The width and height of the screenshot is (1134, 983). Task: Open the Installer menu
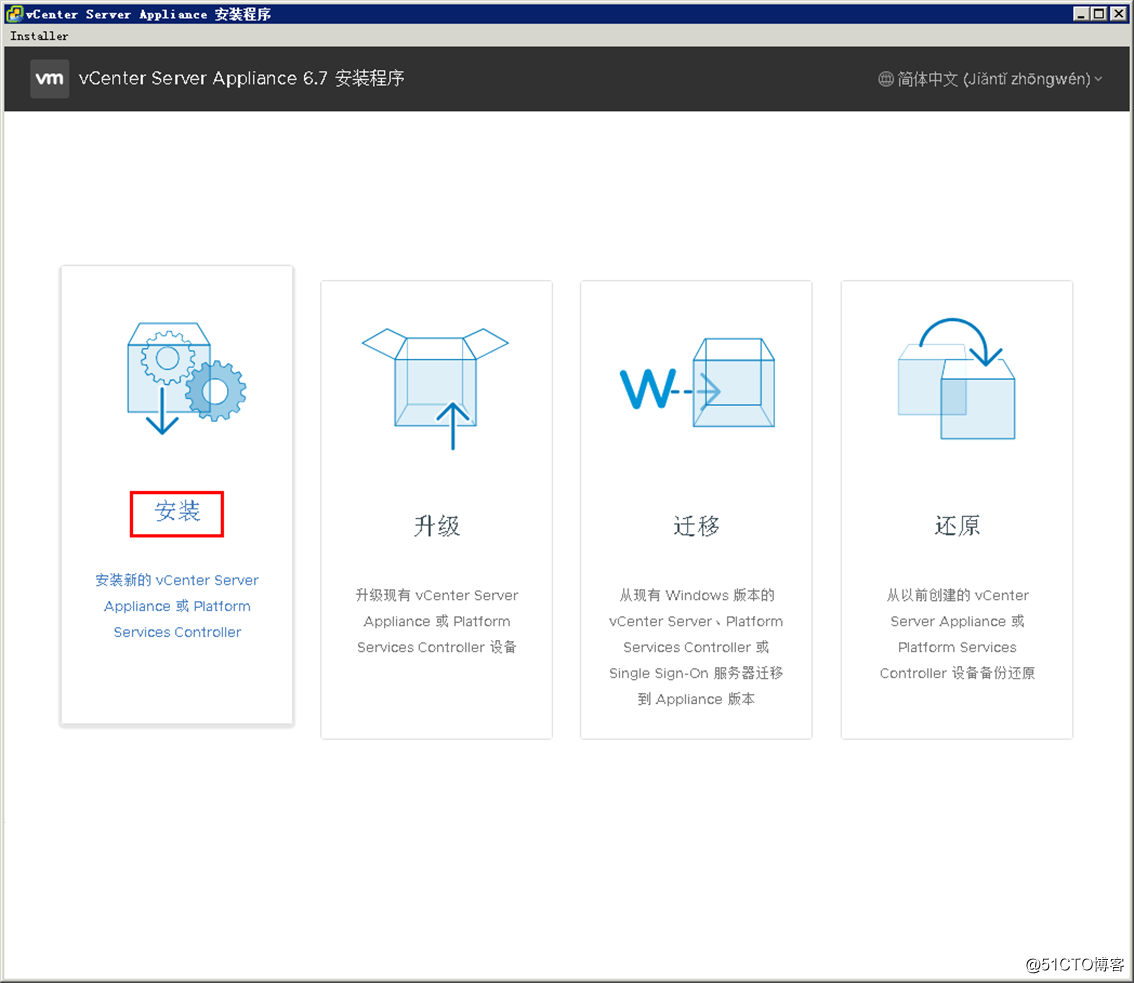(39, 36)
